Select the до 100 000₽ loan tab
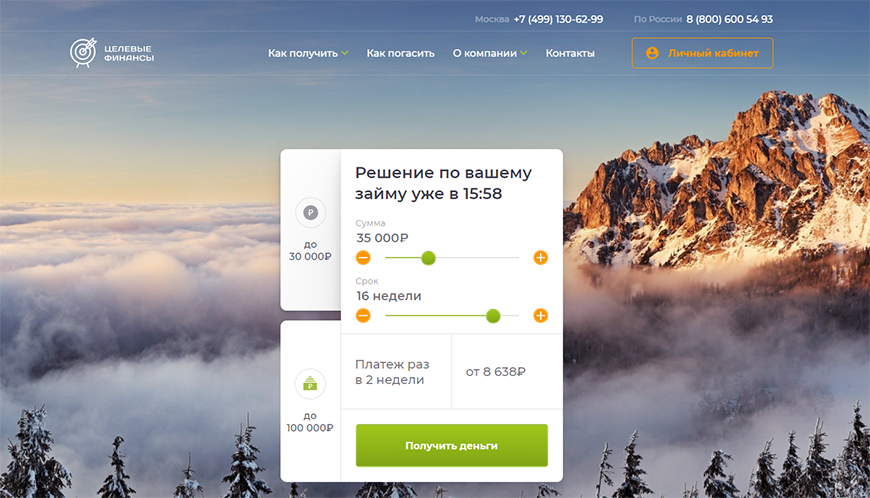Screen dimensions: 870x498 tap(311, 401)
